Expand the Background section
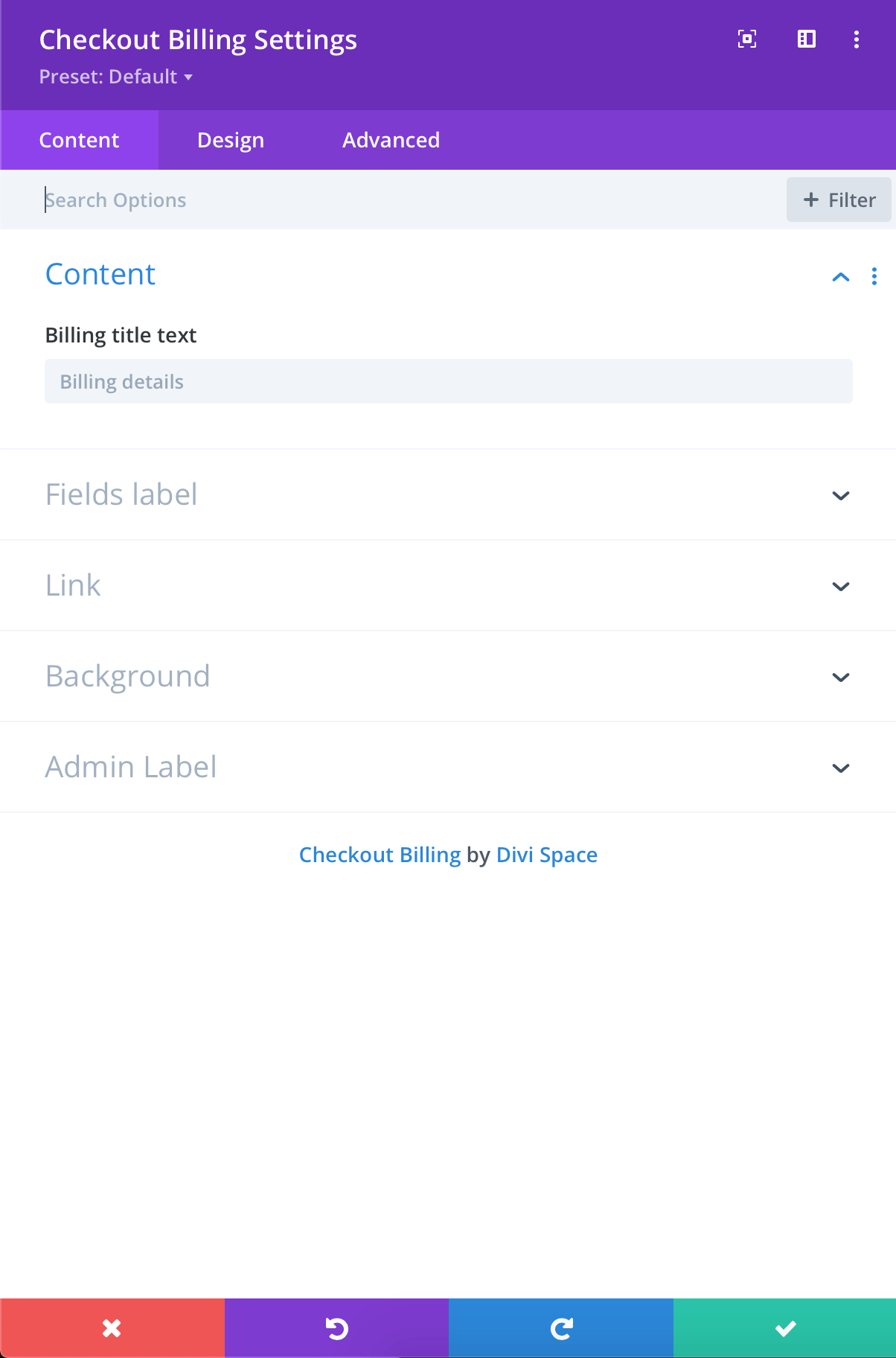This screenshot has height=1358, width=896. click(x=448, y=676)
